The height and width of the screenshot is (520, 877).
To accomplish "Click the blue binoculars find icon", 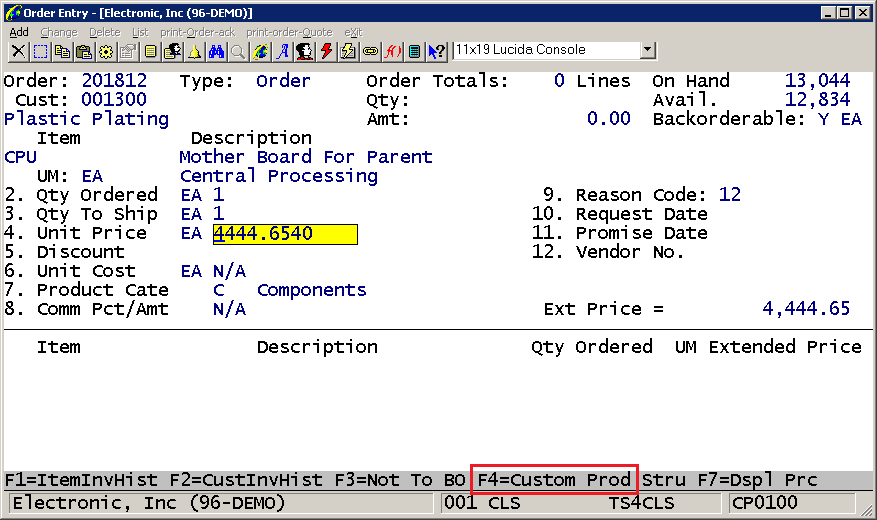I will click(x=216, y=51).
